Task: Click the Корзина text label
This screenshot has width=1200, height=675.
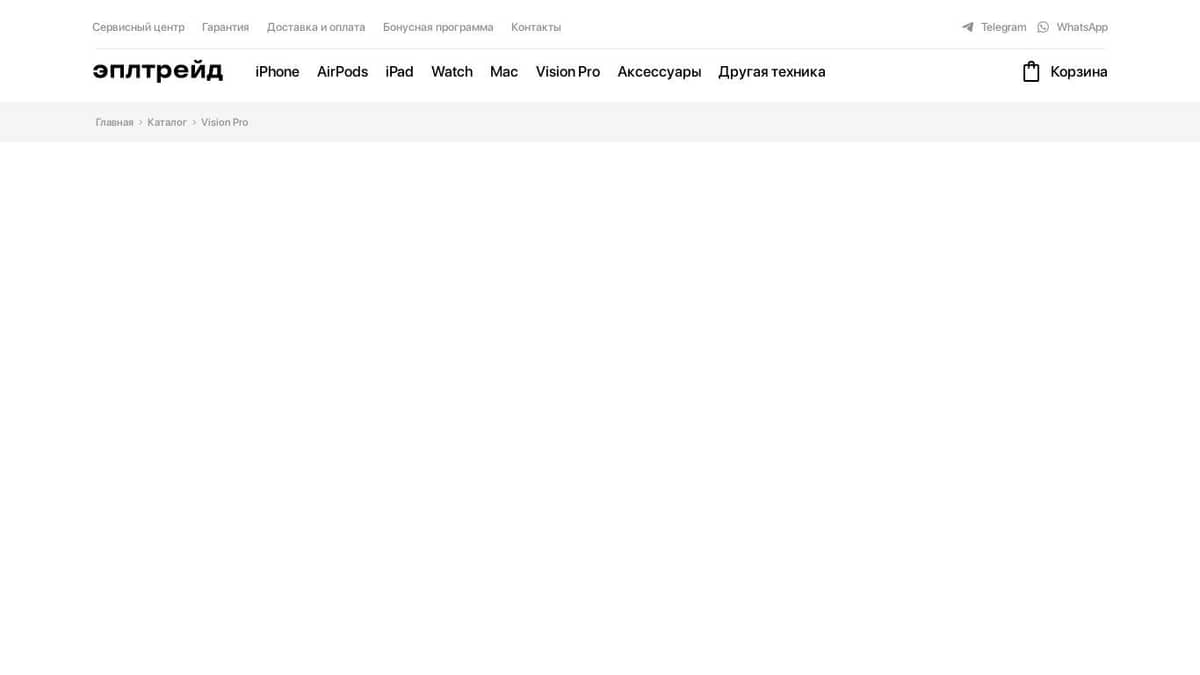Action: point(1078,72)
